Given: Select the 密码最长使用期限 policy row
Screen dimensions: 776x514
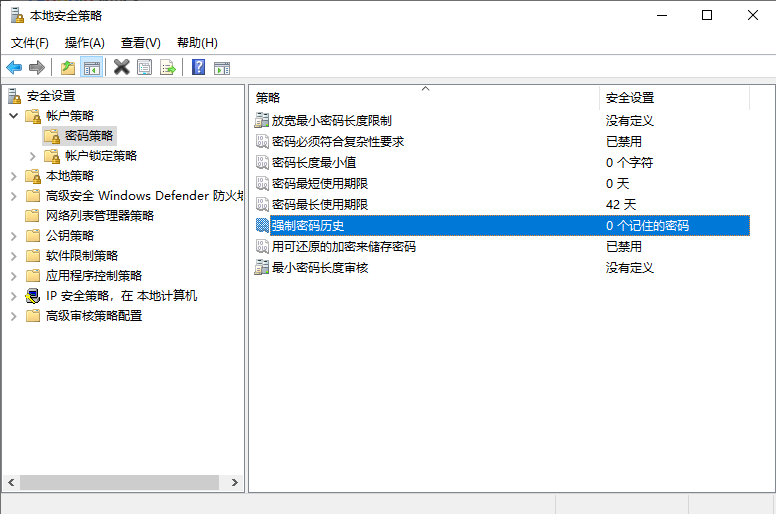Looking at the screenshot, I should click(x=502, y=204).
